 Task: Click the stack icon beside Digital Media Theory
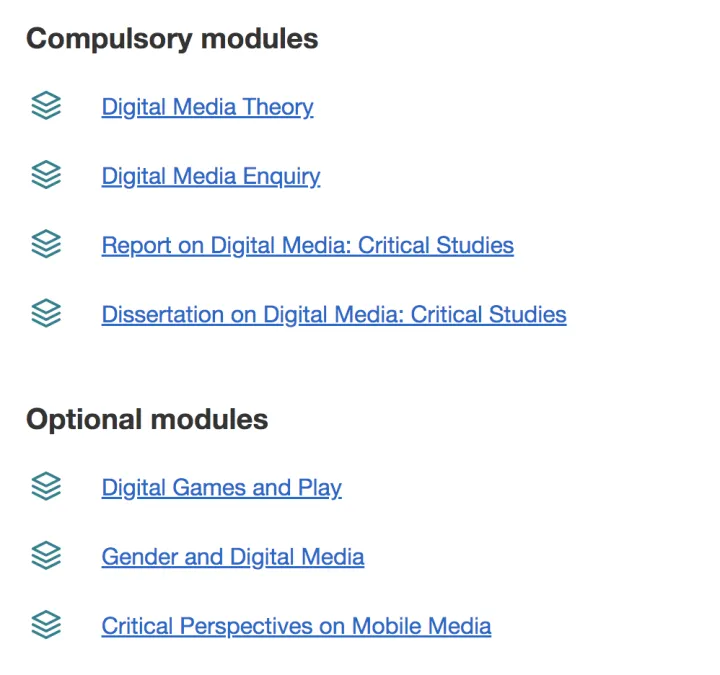click(46, 106)
